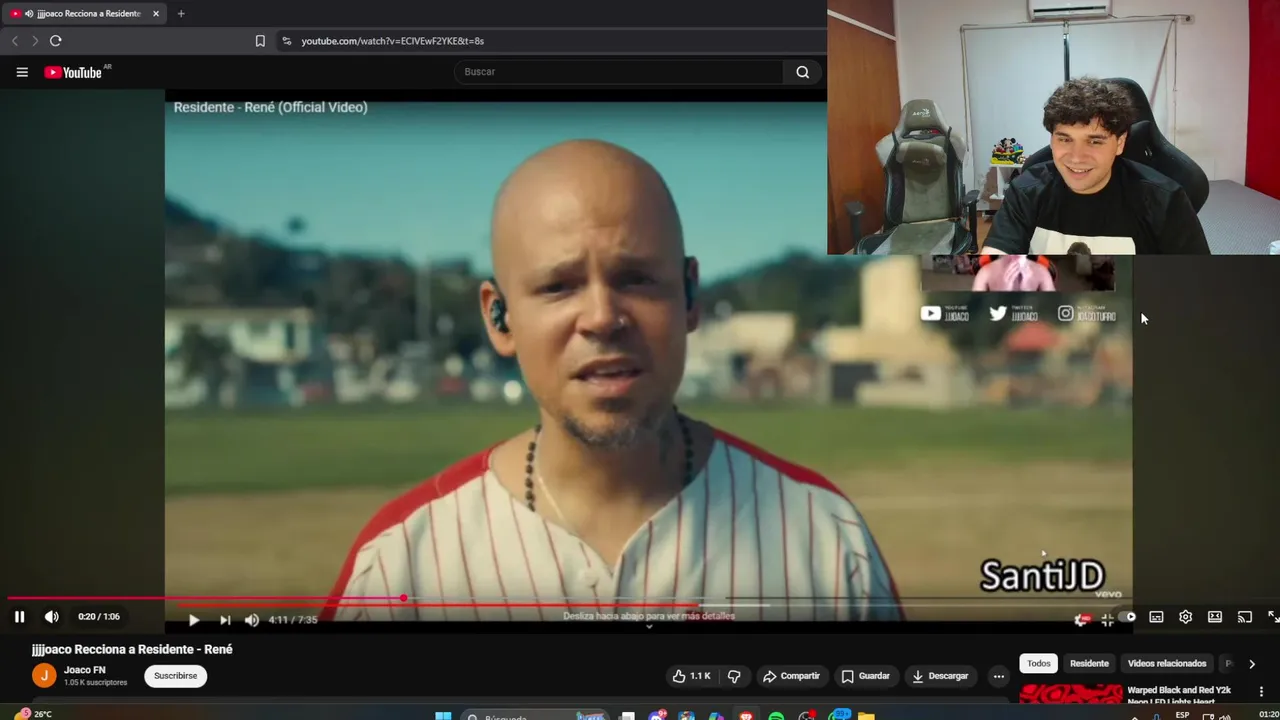Viewport: 1280px width, 720px height.
Task: Open Brave browser from the taskbar
Action: tap(746, 716)
